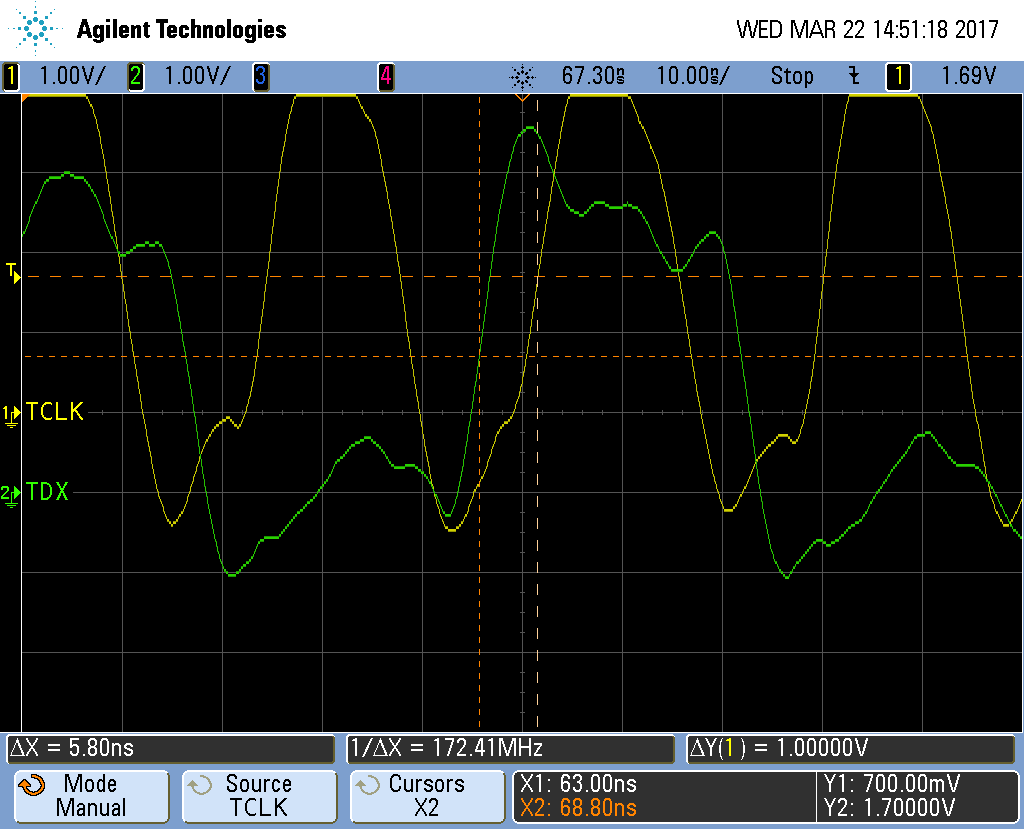
Task: Toggle the Stop acquisition status
Action: pyautogui.click(x=791, y=76)
